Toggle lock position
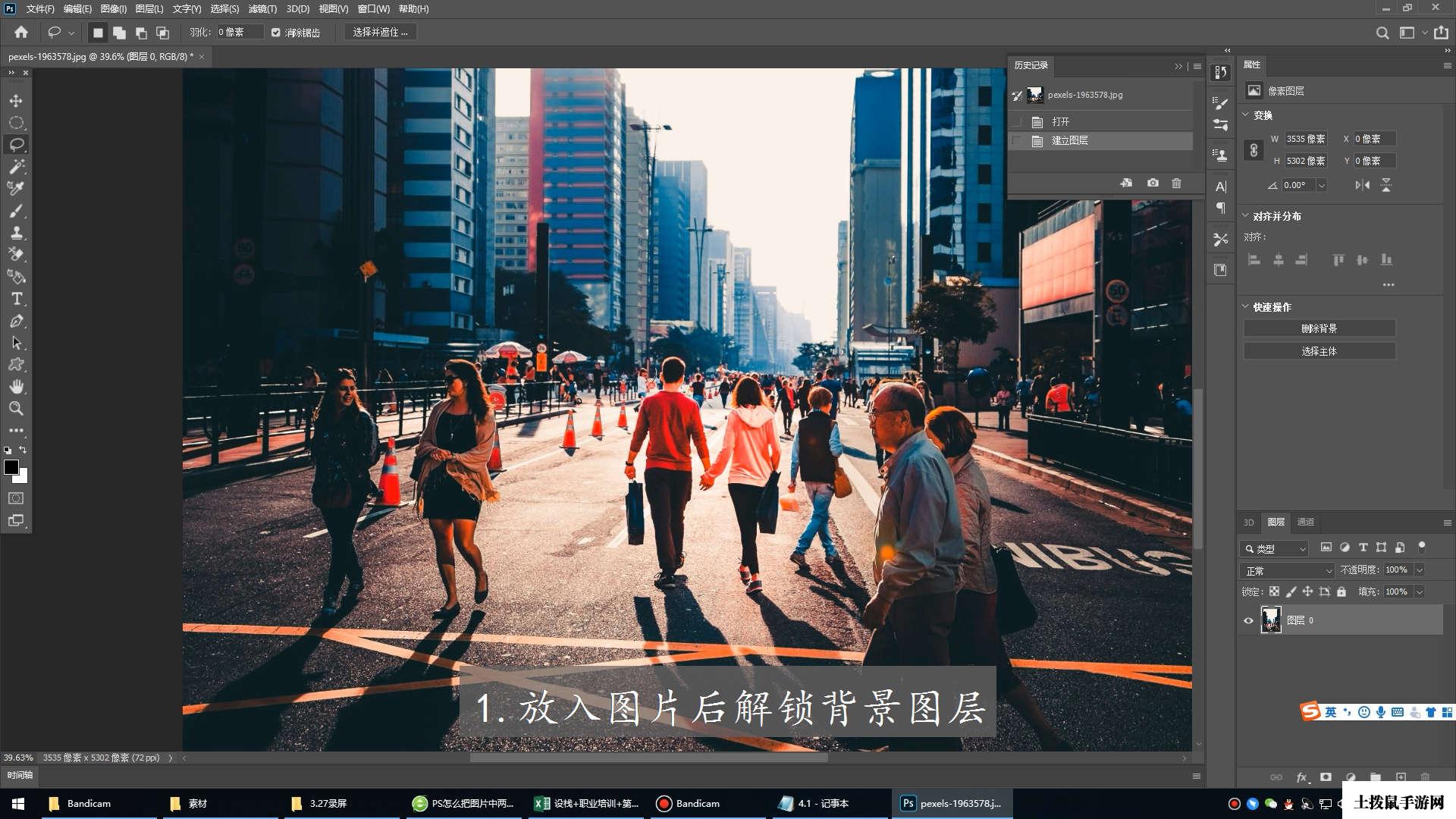 click(x=1307, y=591)
